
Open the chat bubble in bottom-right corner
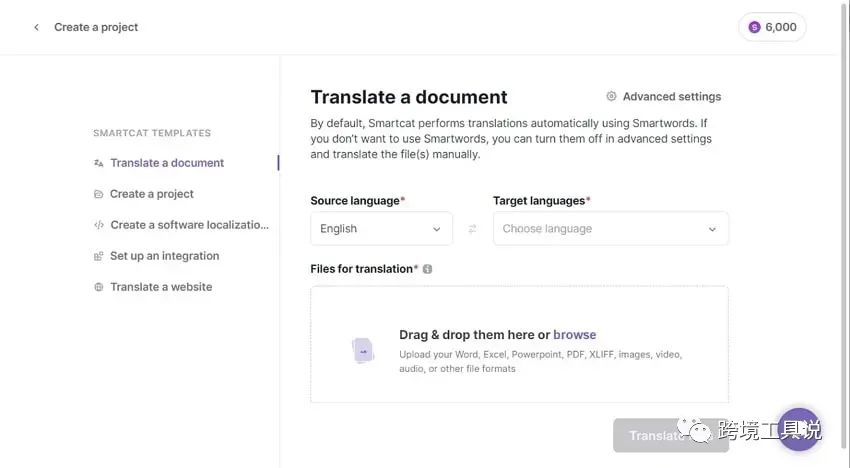(799, 430)
